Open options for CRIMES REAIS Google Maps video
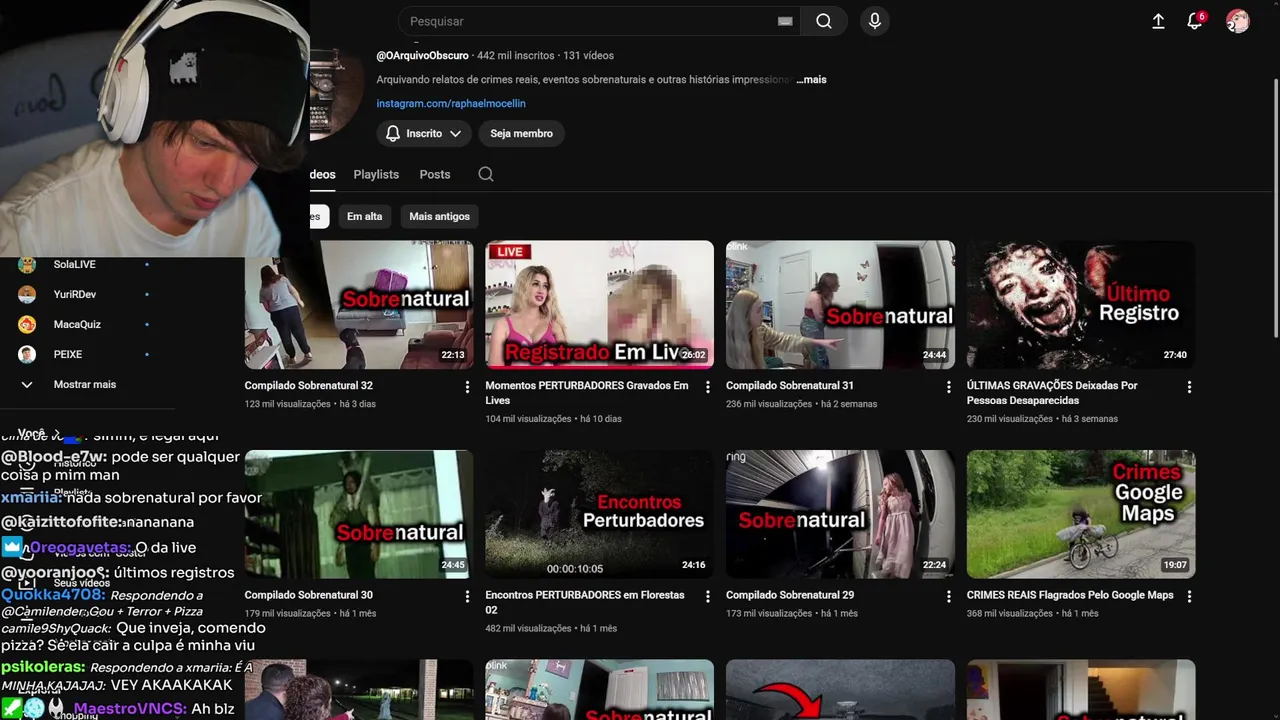This screenshot has height=720, width=1280. (1189, 596)
